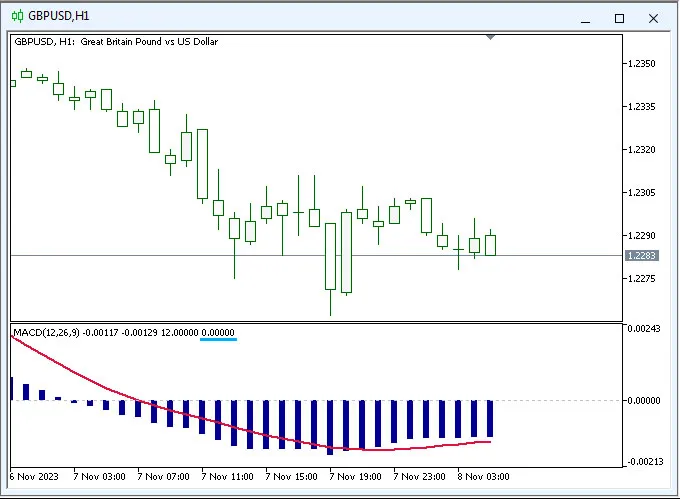The height and width of the screenshot is (499, 680).
Task: Click the GBPUSD,H1 title bar text
Action: (x=59, y=17)
